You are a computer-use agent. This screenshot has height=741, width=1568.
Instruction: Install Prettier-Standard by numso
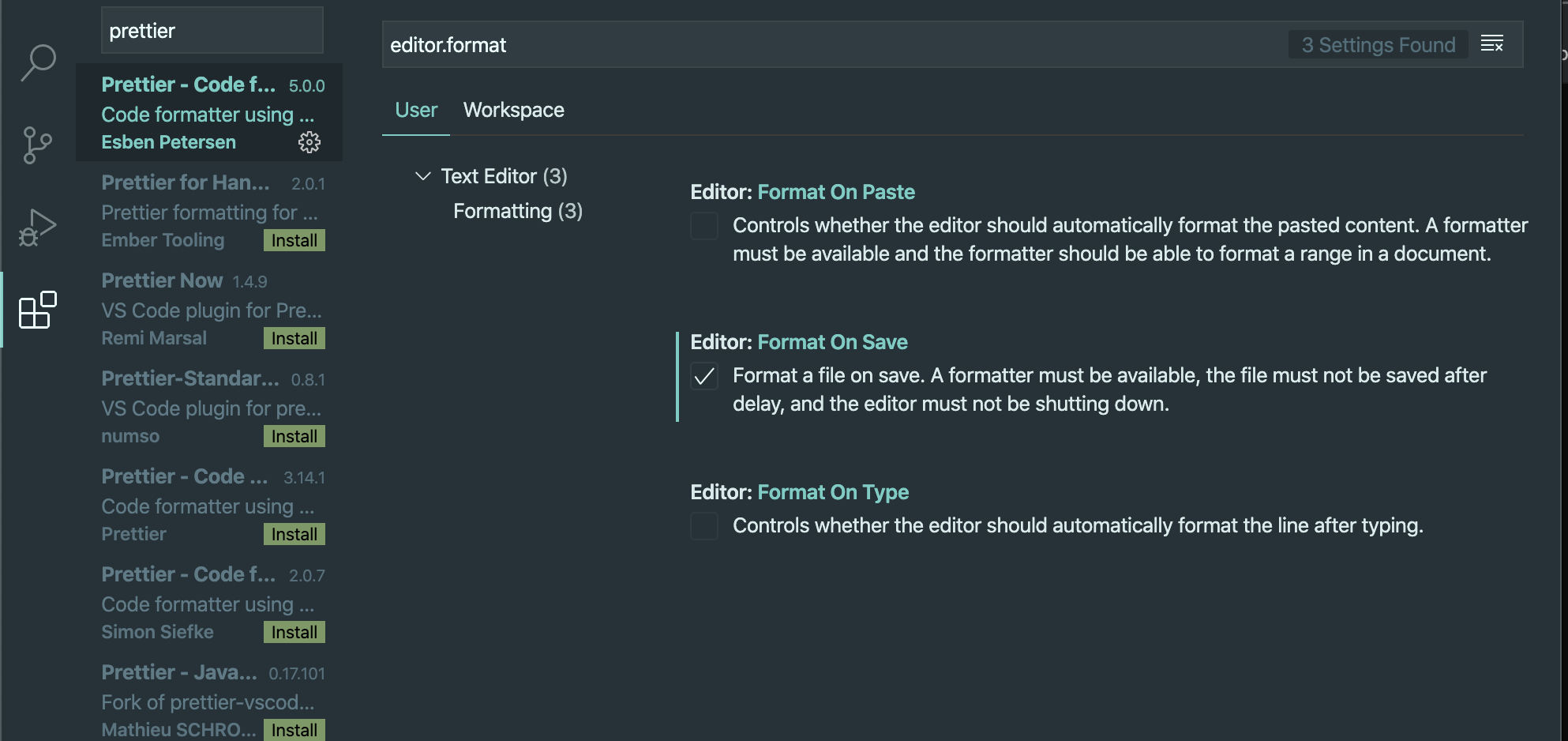point(294,436)
